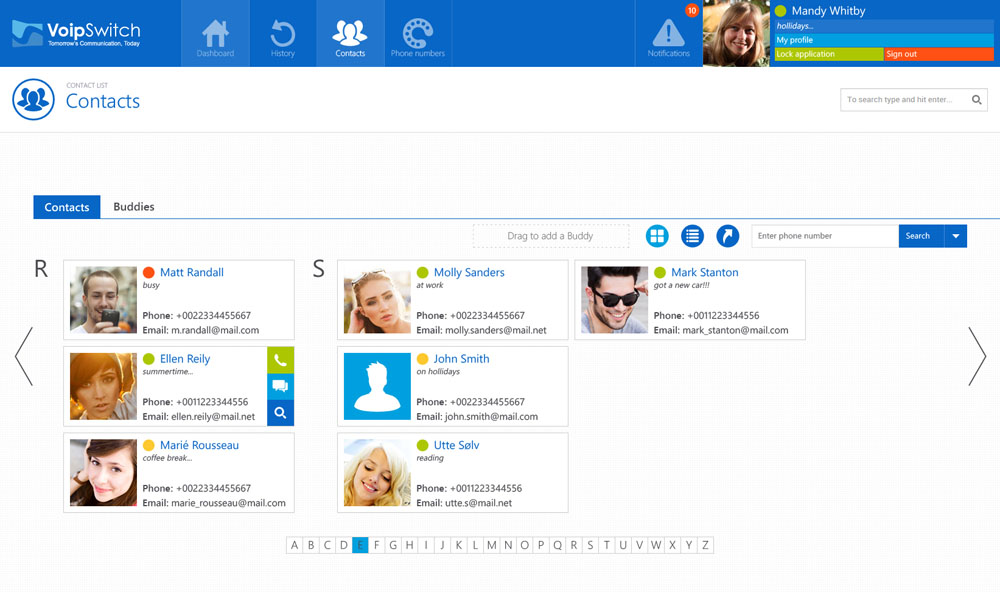Focus the Enter phone number field

pos(824,236)
